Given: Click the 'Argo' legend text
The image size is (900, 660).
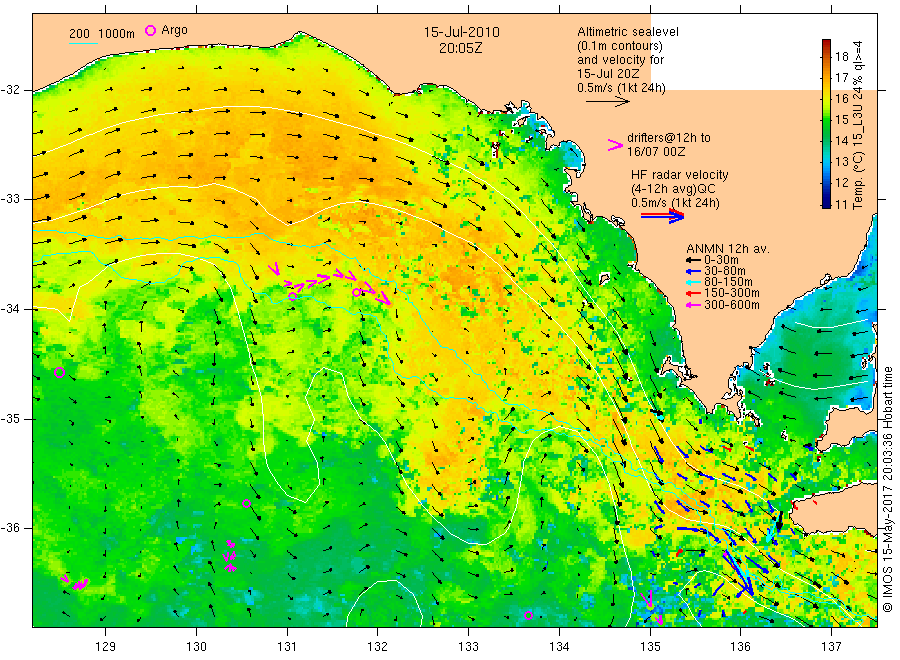Looking at the screenshot, I should click(x=174, y=30).
